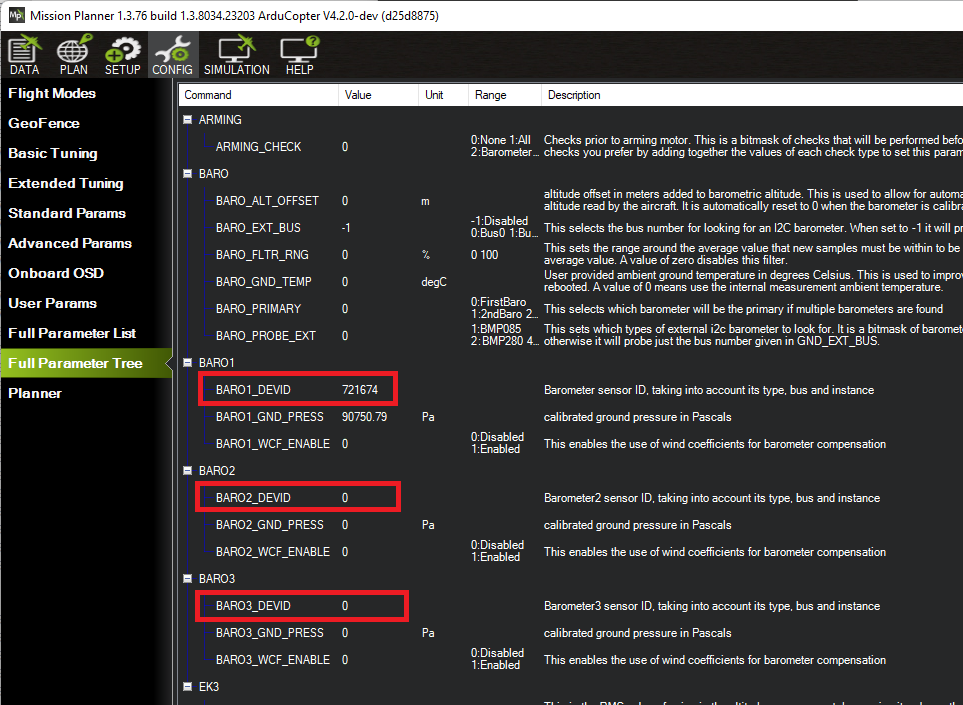Image resolution: width=963 pixels, height=705 pixels.
Task: Click the 'degC' unit of BARO_GND_TEMP
Action: [434, 282]
